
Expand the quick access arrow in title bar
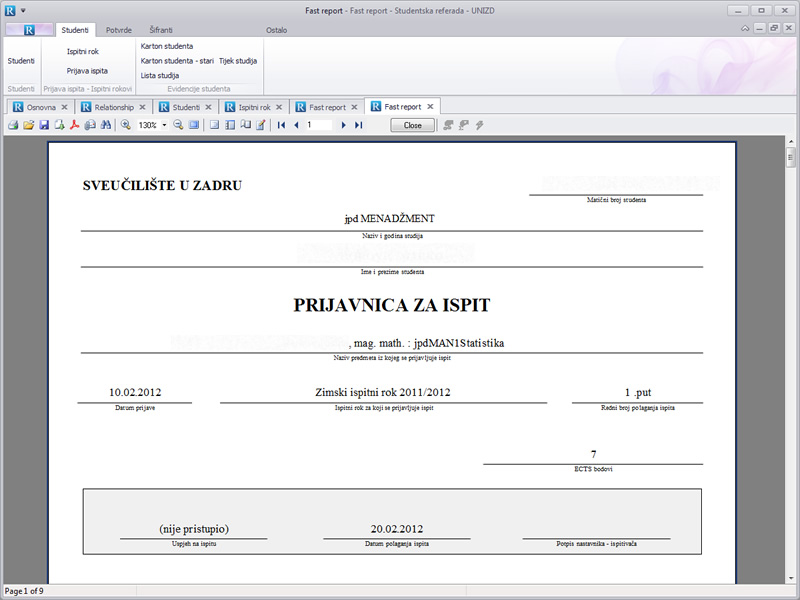23,10
